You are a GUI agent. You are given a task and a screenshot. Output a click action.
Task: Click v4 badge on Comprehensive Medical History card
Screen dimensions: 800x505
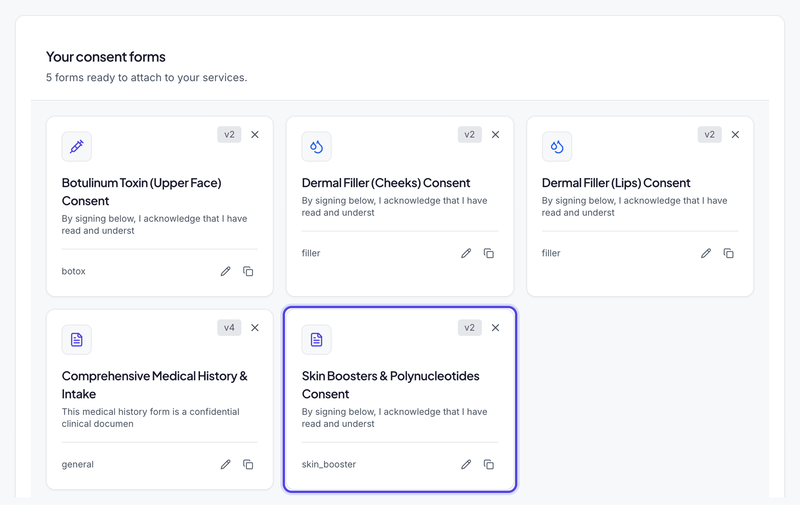click(229, 327)
